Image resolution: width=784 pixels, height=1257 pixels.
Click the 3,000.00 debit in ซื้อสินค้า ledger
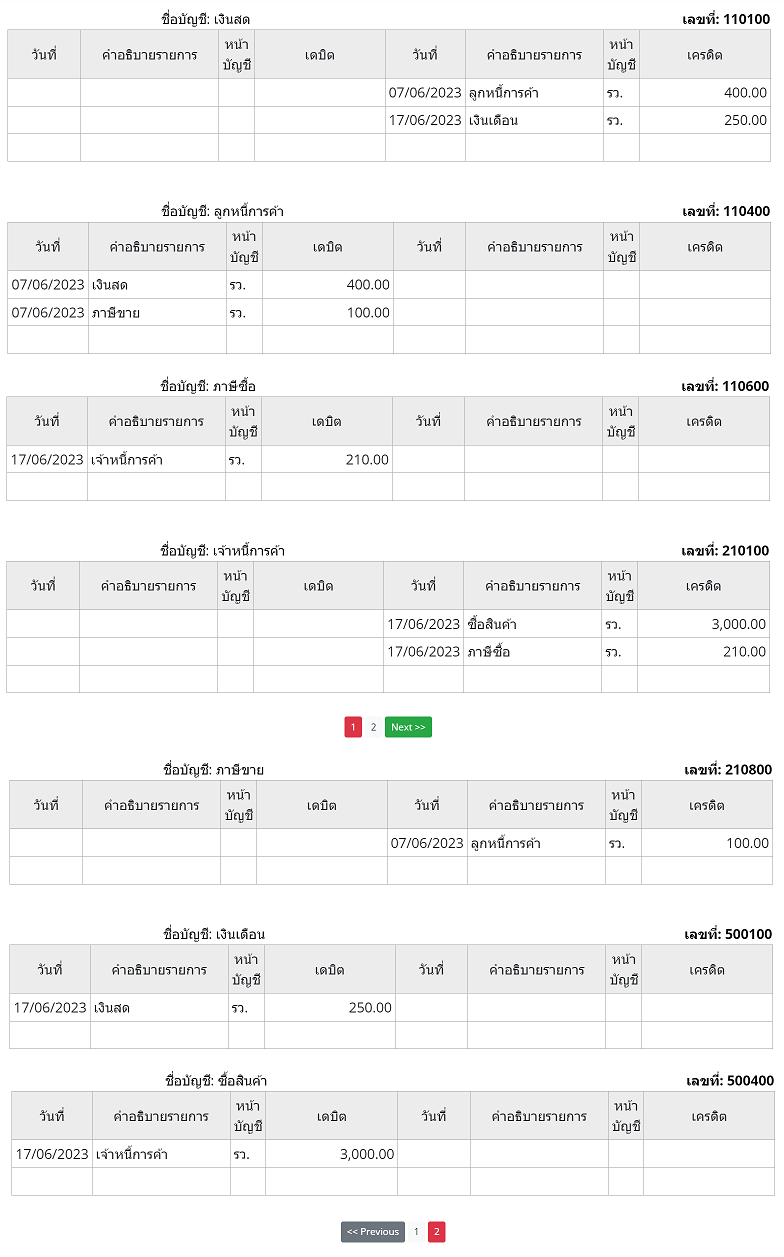[x=367, y=1154]
